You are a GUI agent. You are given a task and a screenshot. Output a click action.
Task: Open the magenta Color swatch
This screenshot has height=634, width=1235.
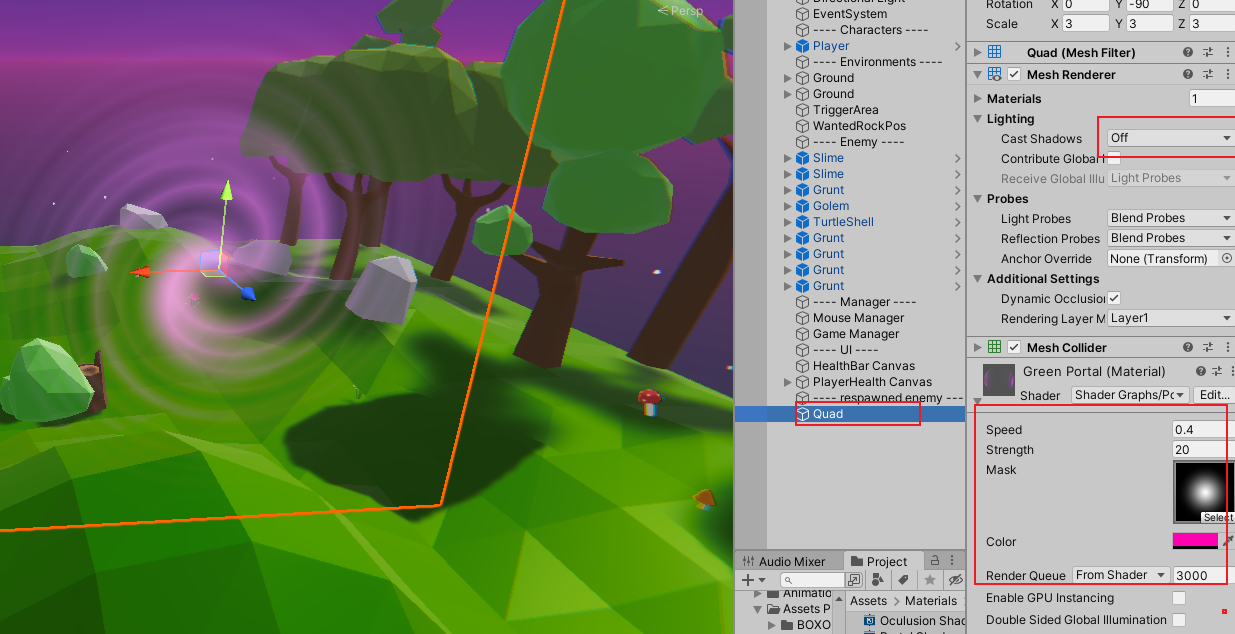pos(1195,541)
